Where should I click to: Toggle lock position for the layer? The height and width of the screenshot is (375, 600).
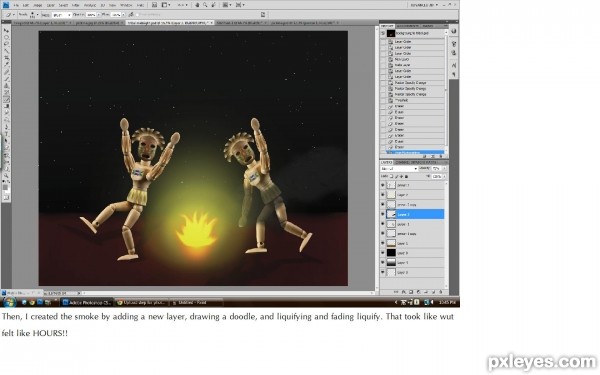(x=401, y=176)
